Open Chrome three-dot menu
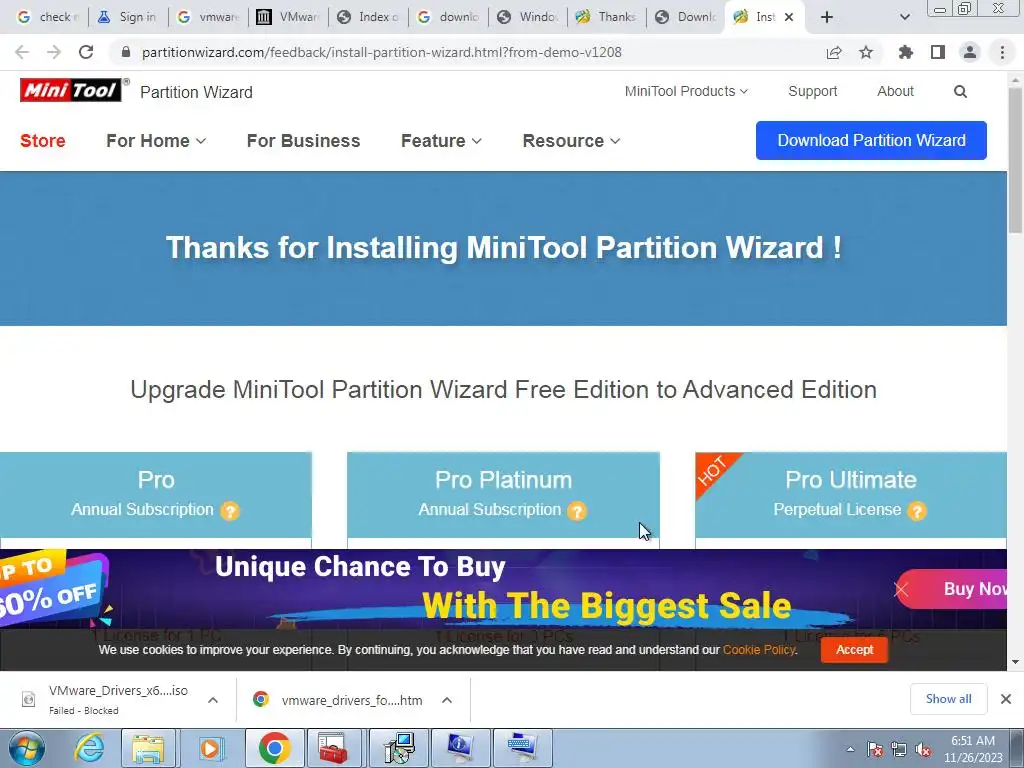1024x768 pixels. pyautogui.click(x=1002, y=52)
